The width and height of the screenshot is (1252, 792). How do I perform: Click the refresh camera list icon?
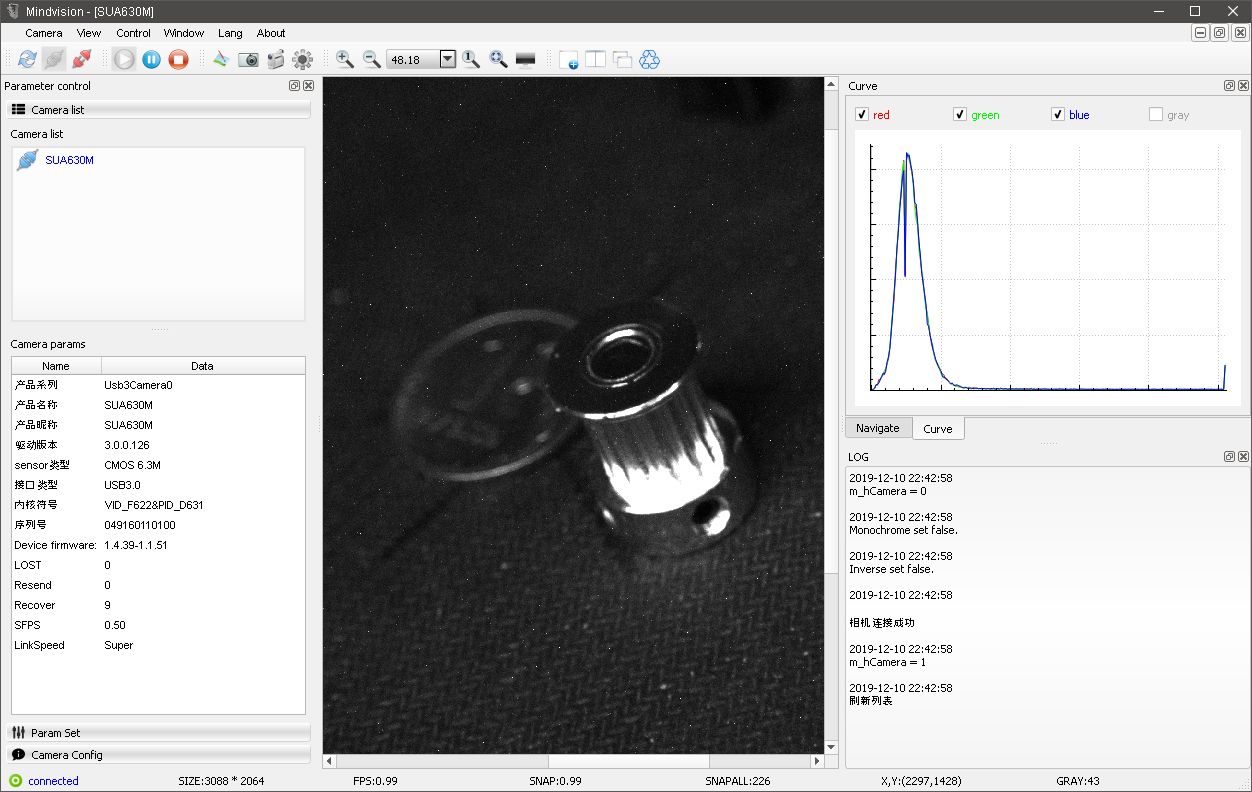pyautogui.click(x=27, y=60)
